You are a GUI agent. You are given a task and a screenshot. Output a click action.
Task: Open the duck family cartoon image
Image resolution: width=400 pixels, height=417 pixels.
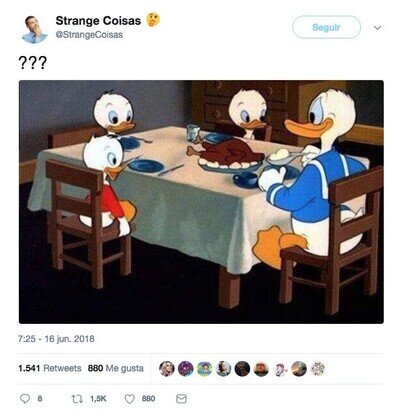click(x=201, y=202)
